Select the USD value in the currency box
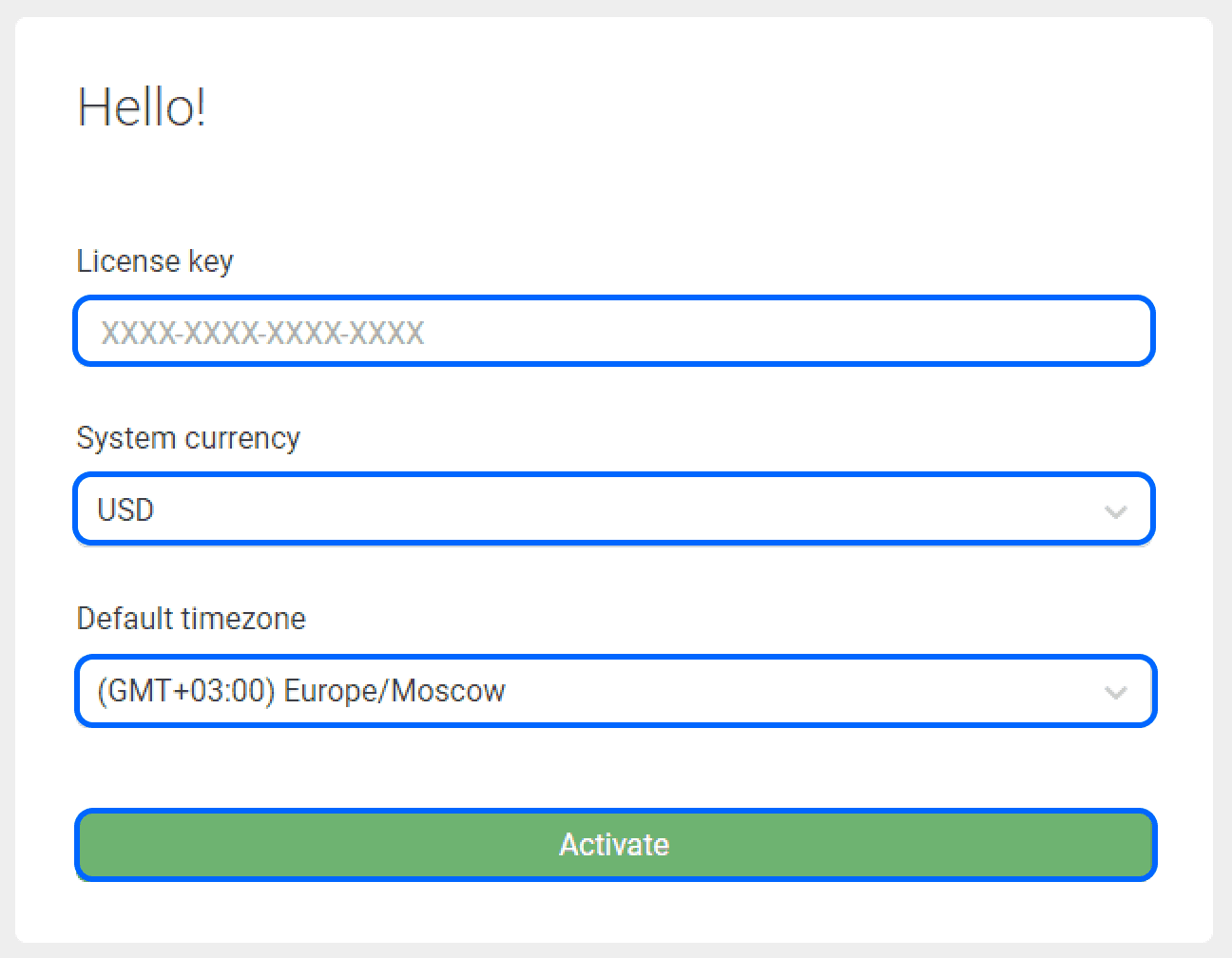Screen dimensions: 1232x958 click(125, 510)
